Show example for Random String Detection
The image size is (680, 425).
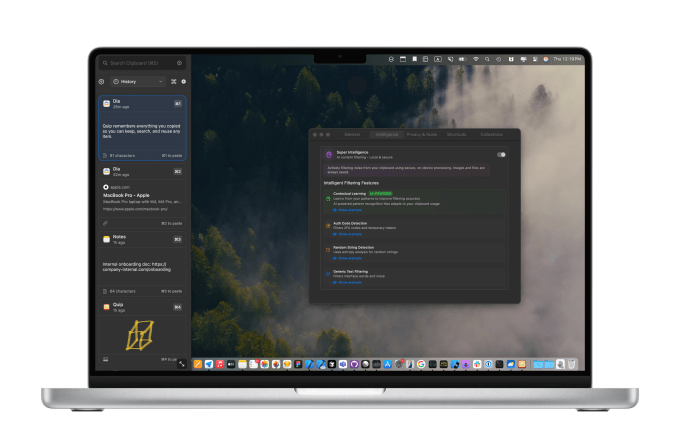(x=347, y=258)
